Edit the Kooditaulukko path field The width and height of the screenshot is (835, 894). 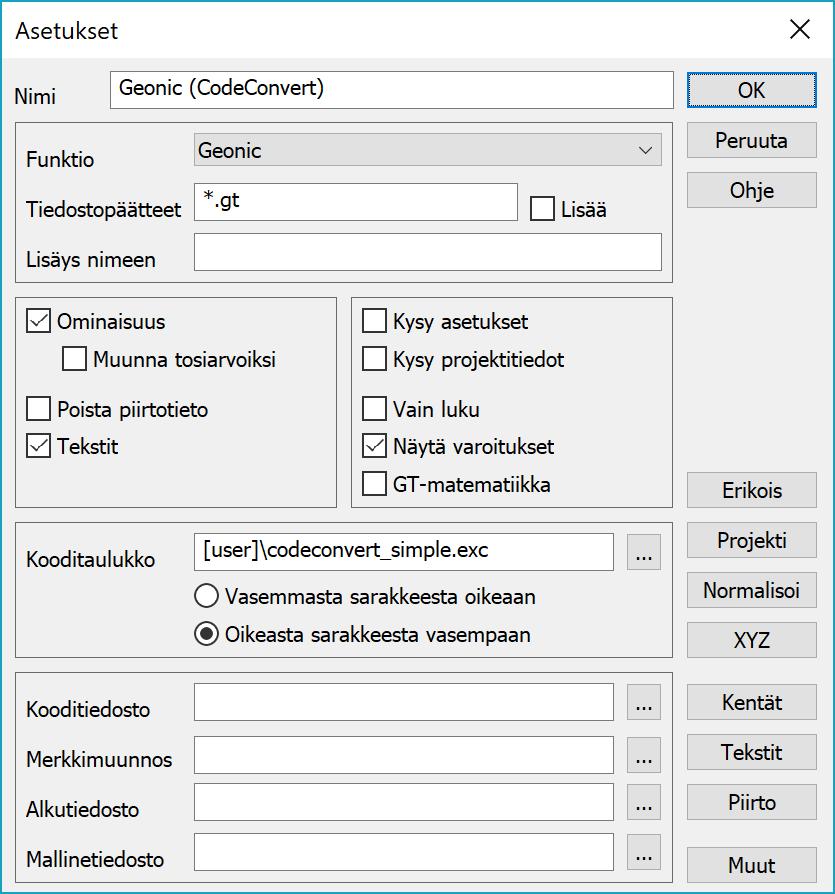pos(404,552)
